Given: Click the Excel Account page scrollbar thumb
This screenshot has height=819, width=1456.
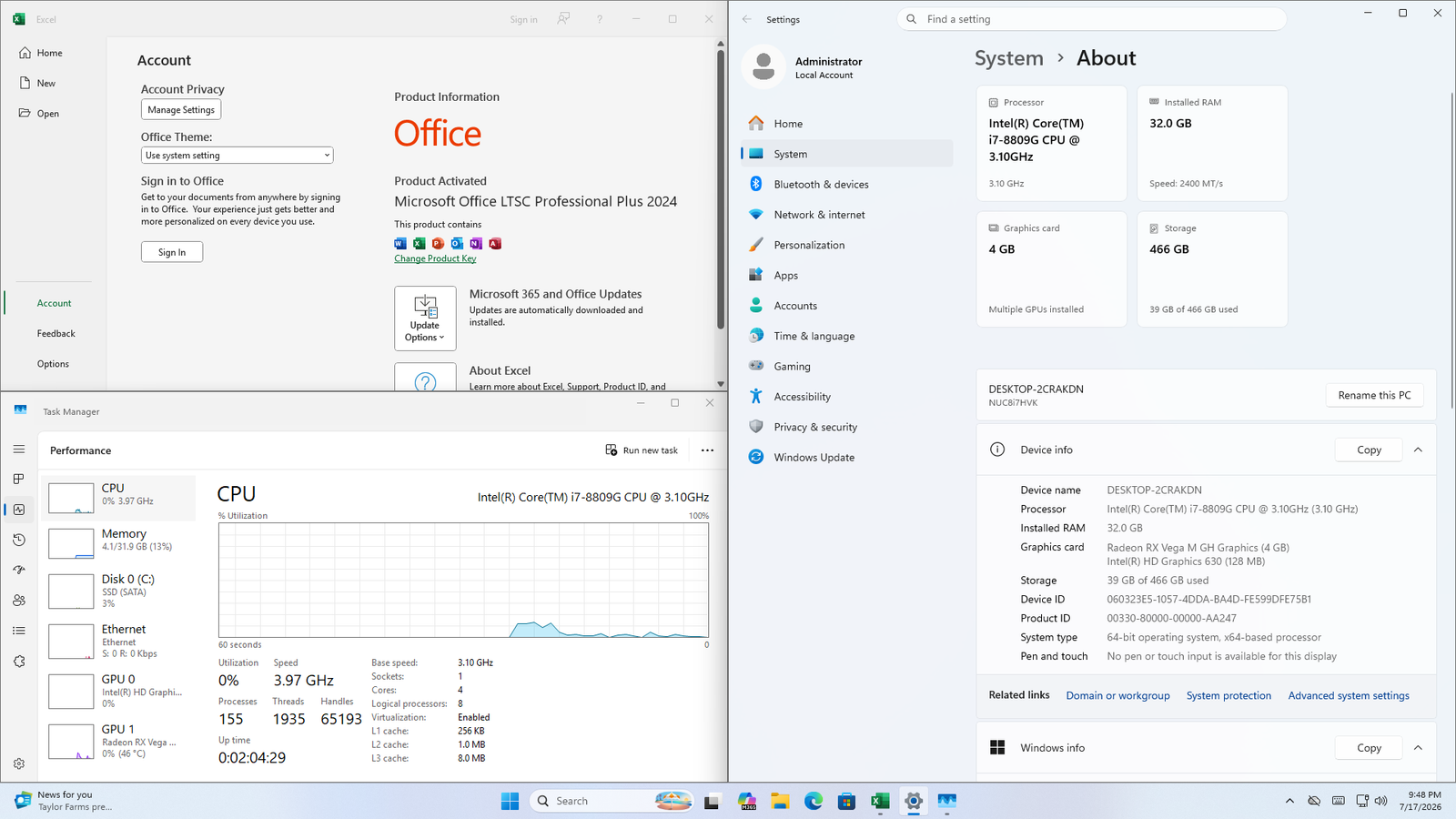Looking at the screenshot, I should 721,189.
